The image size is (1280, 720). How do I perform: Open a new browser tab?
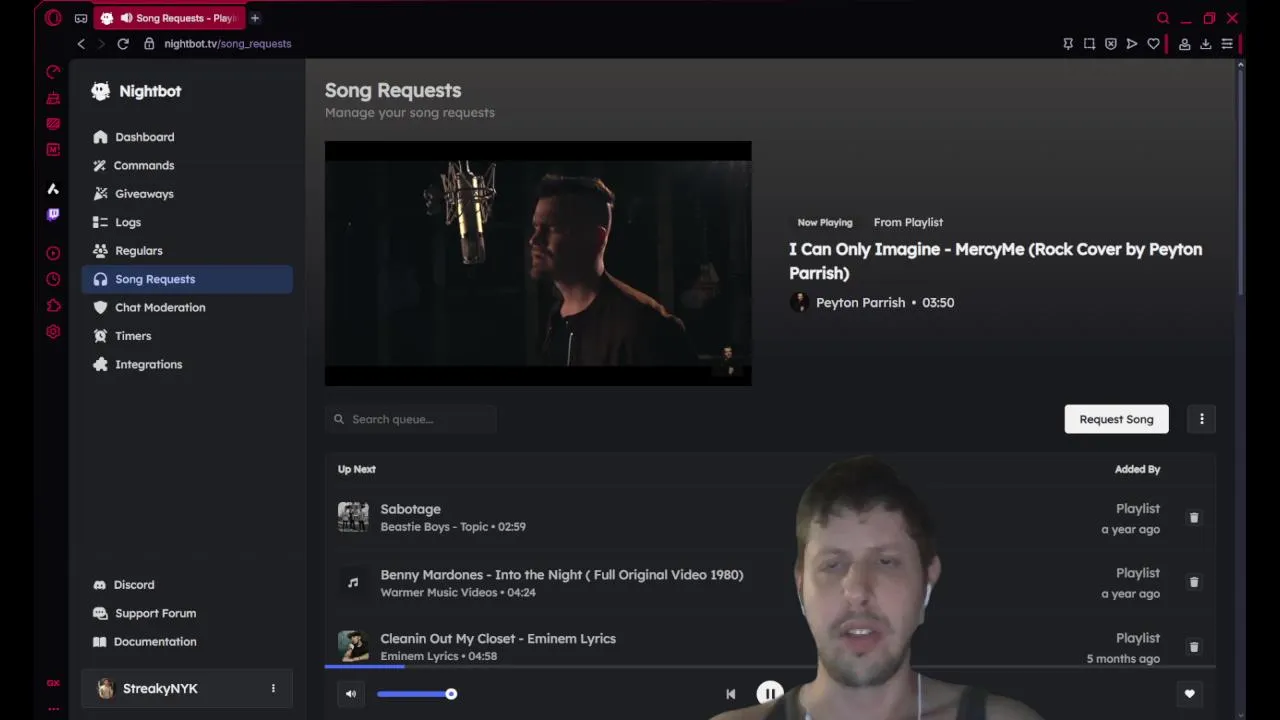[x=255, y=18]
